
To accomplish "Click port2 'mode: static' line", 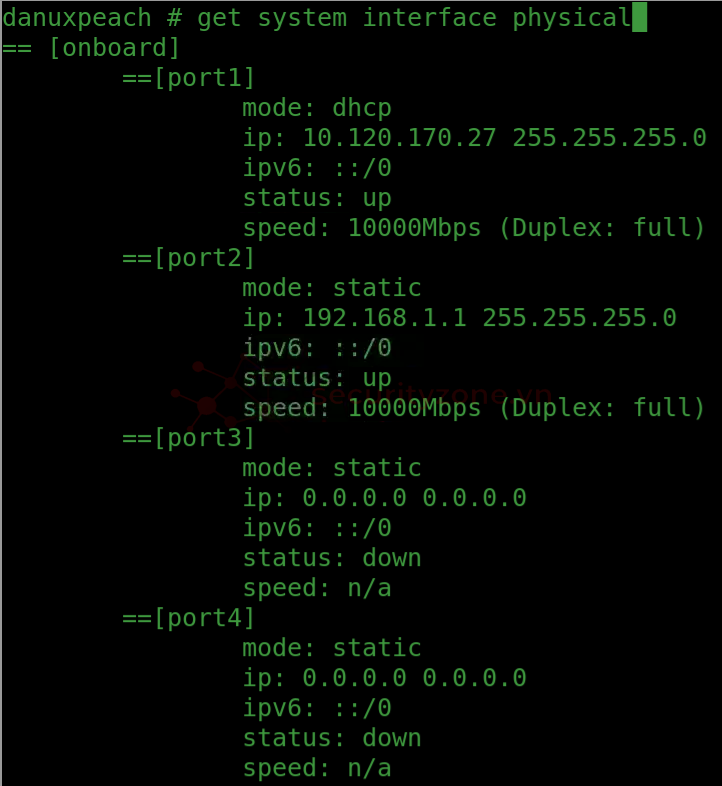I will click(x=332, y=288).
